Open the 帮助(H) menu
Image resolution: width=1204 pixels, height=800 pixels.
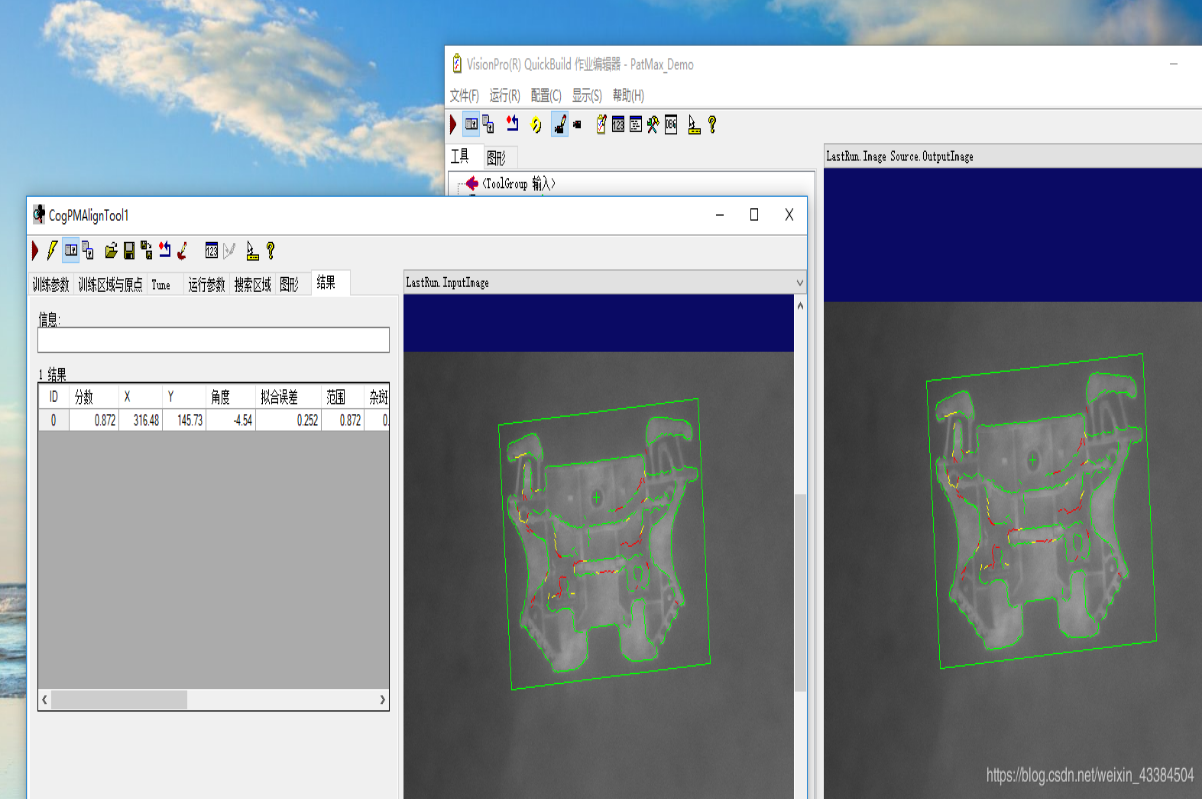coord(628,96)
